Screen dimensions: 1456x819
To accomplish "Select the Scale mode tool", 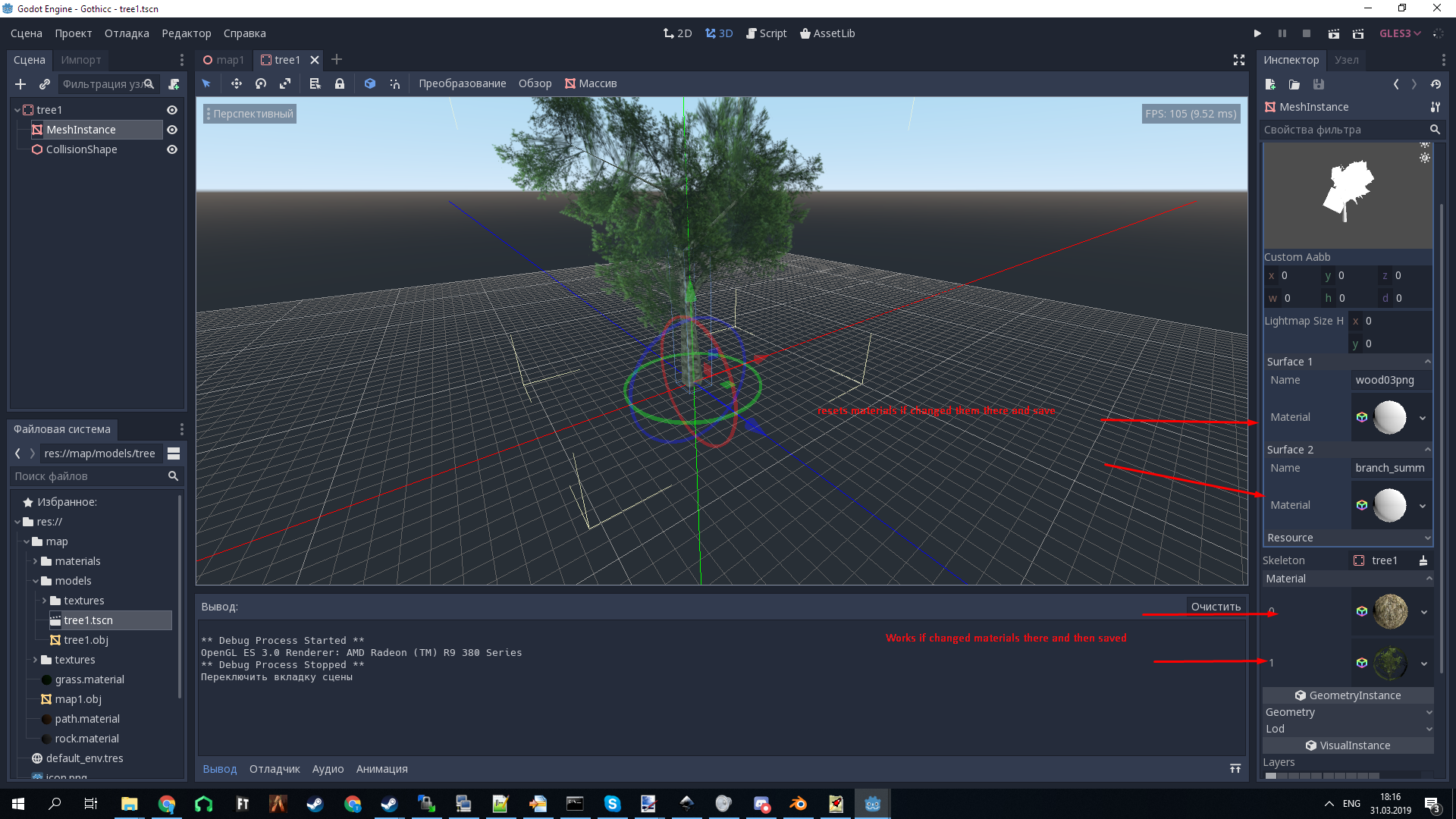I will pos(285,83).
